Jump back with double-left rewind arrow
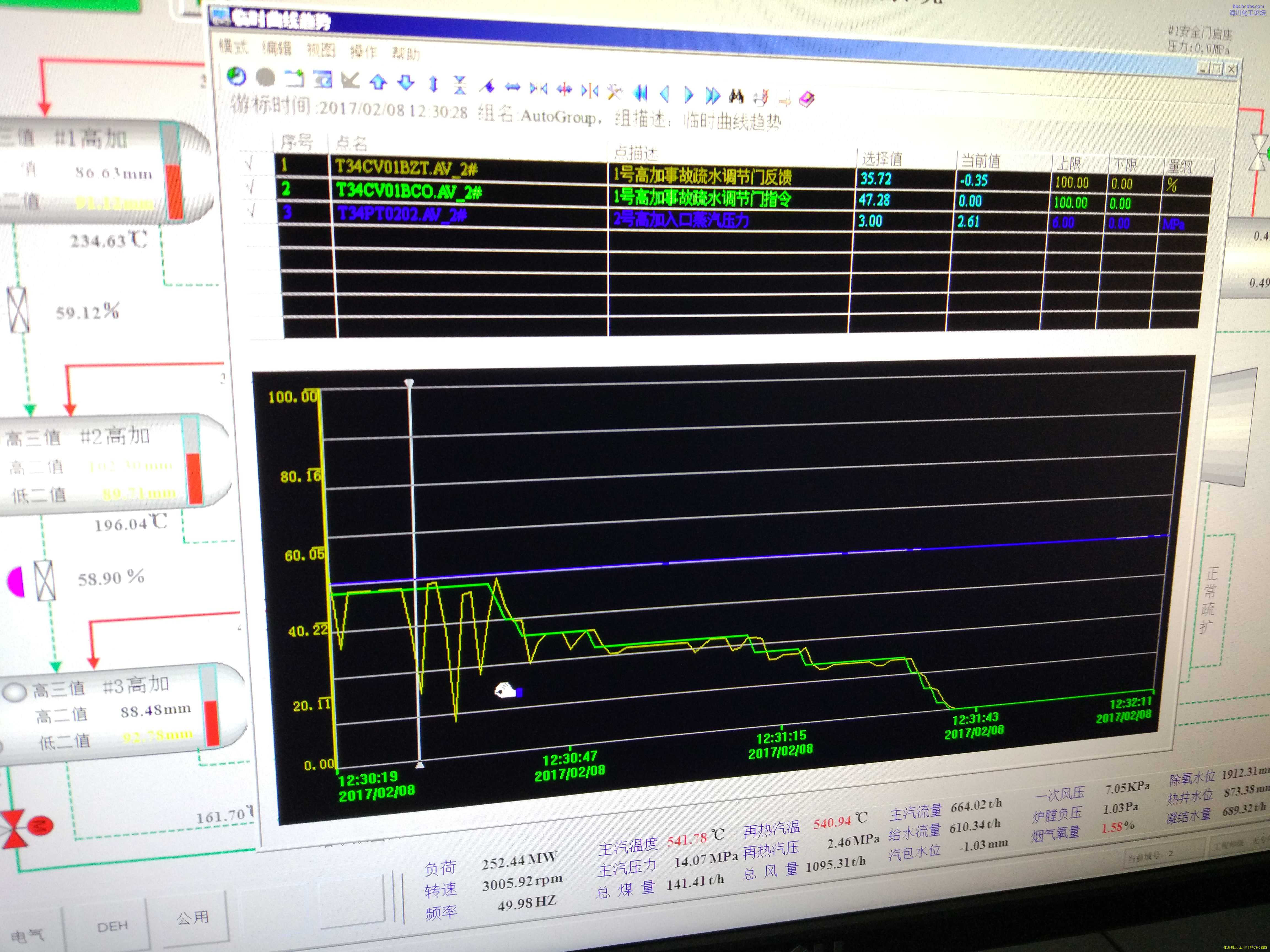 click(640, 92)
